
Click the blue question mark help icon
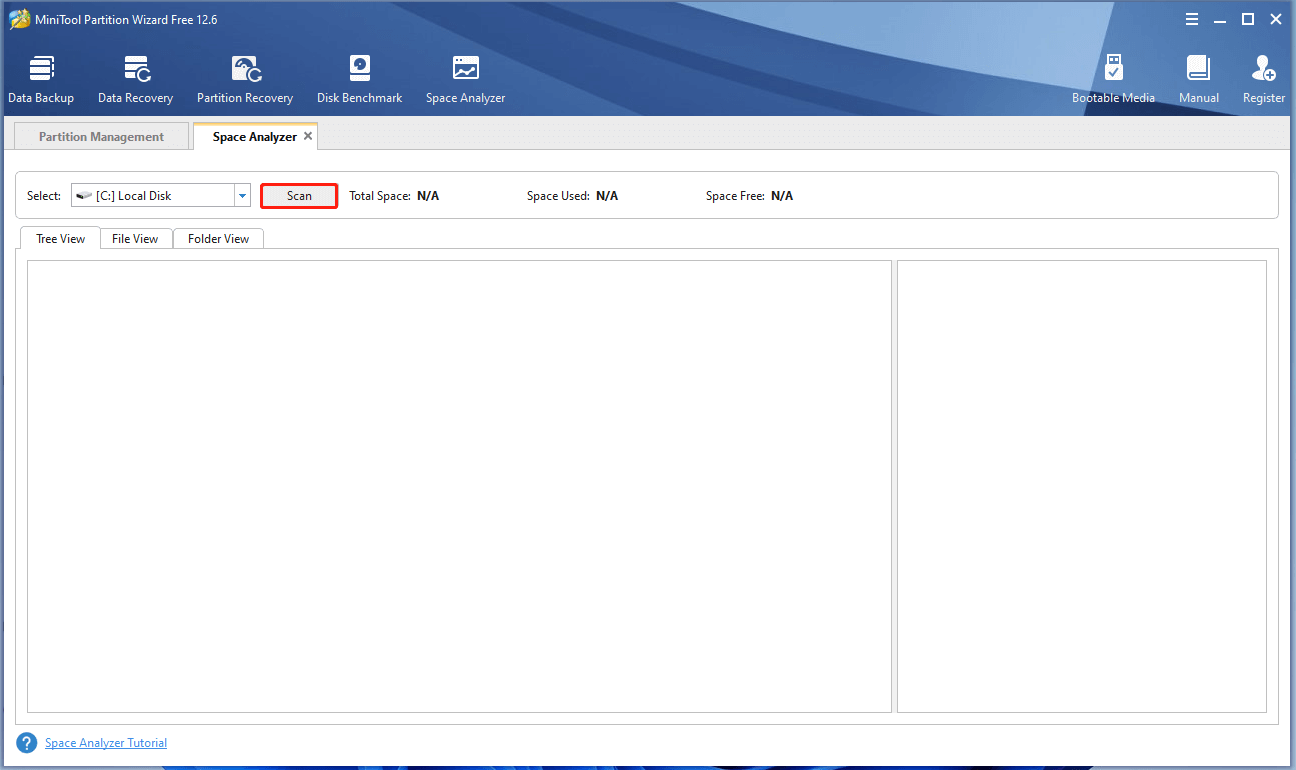[x=27, y=743]
